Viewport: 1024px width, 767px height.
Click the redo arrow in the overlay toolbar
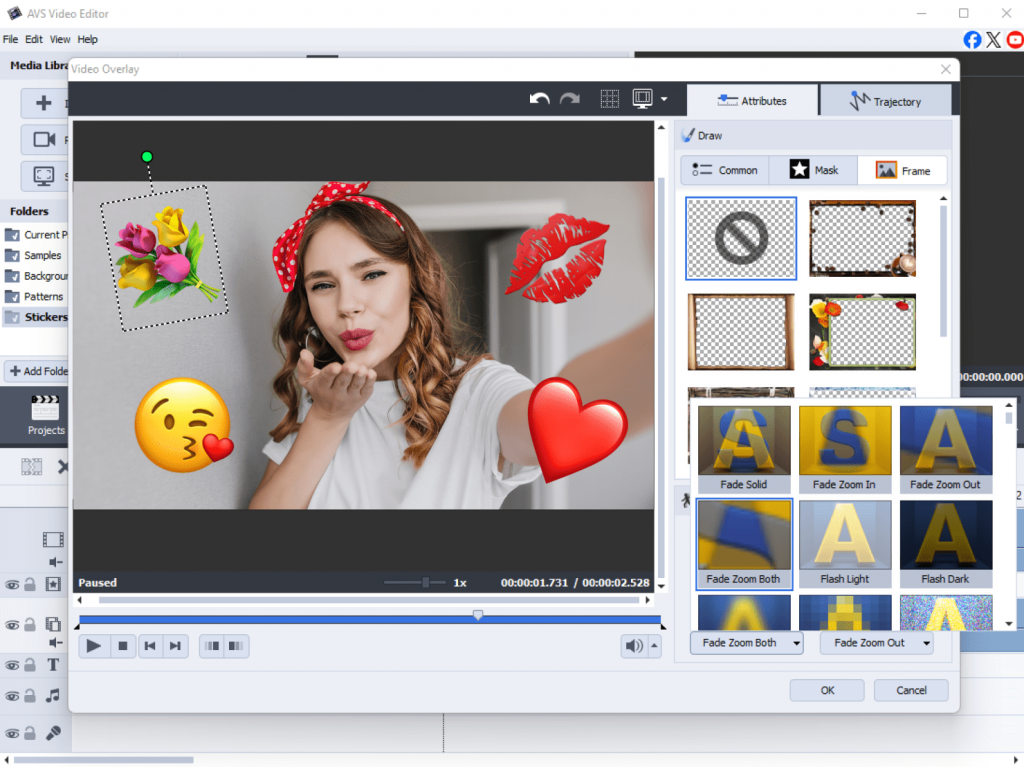(570, 99)
